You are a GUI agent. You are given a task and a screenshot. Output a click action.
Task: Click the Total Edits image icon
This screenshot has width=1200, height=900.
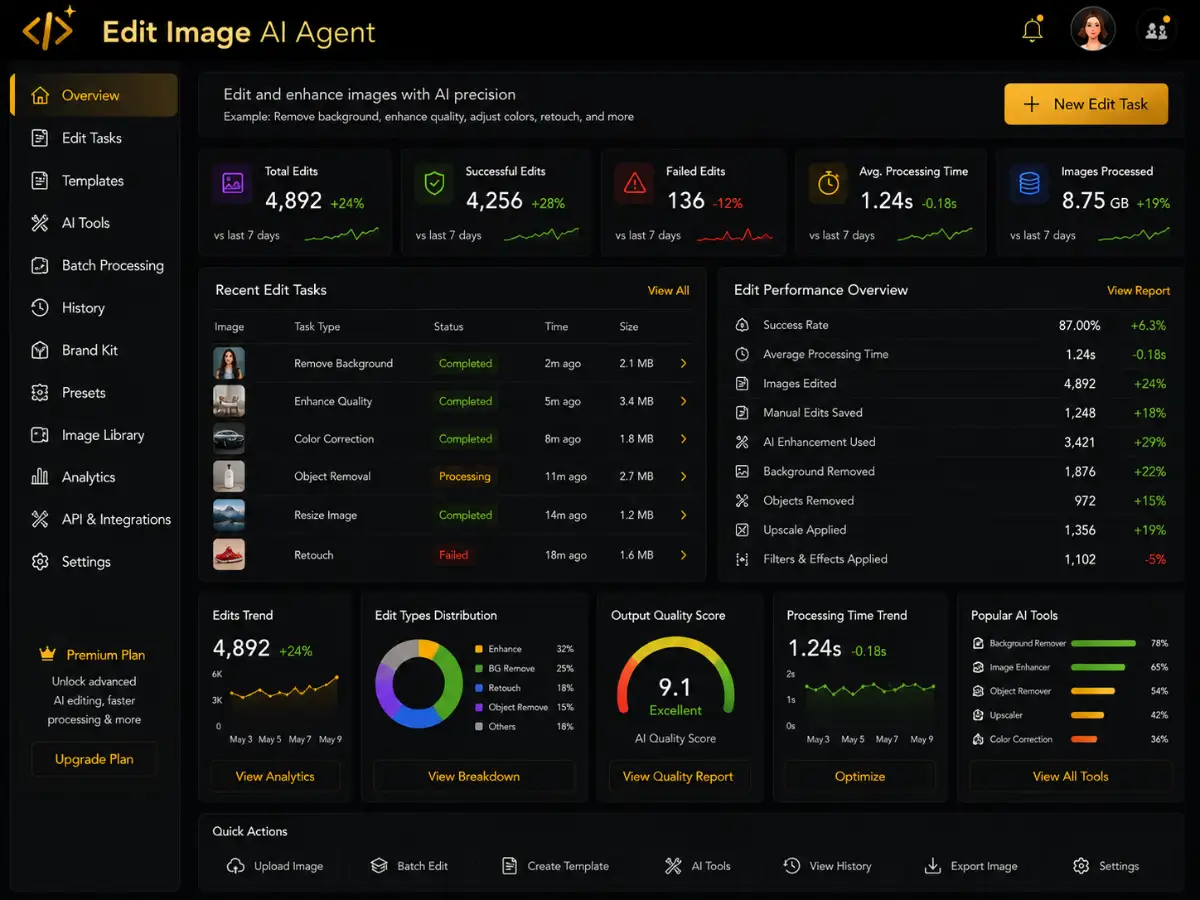232,185
